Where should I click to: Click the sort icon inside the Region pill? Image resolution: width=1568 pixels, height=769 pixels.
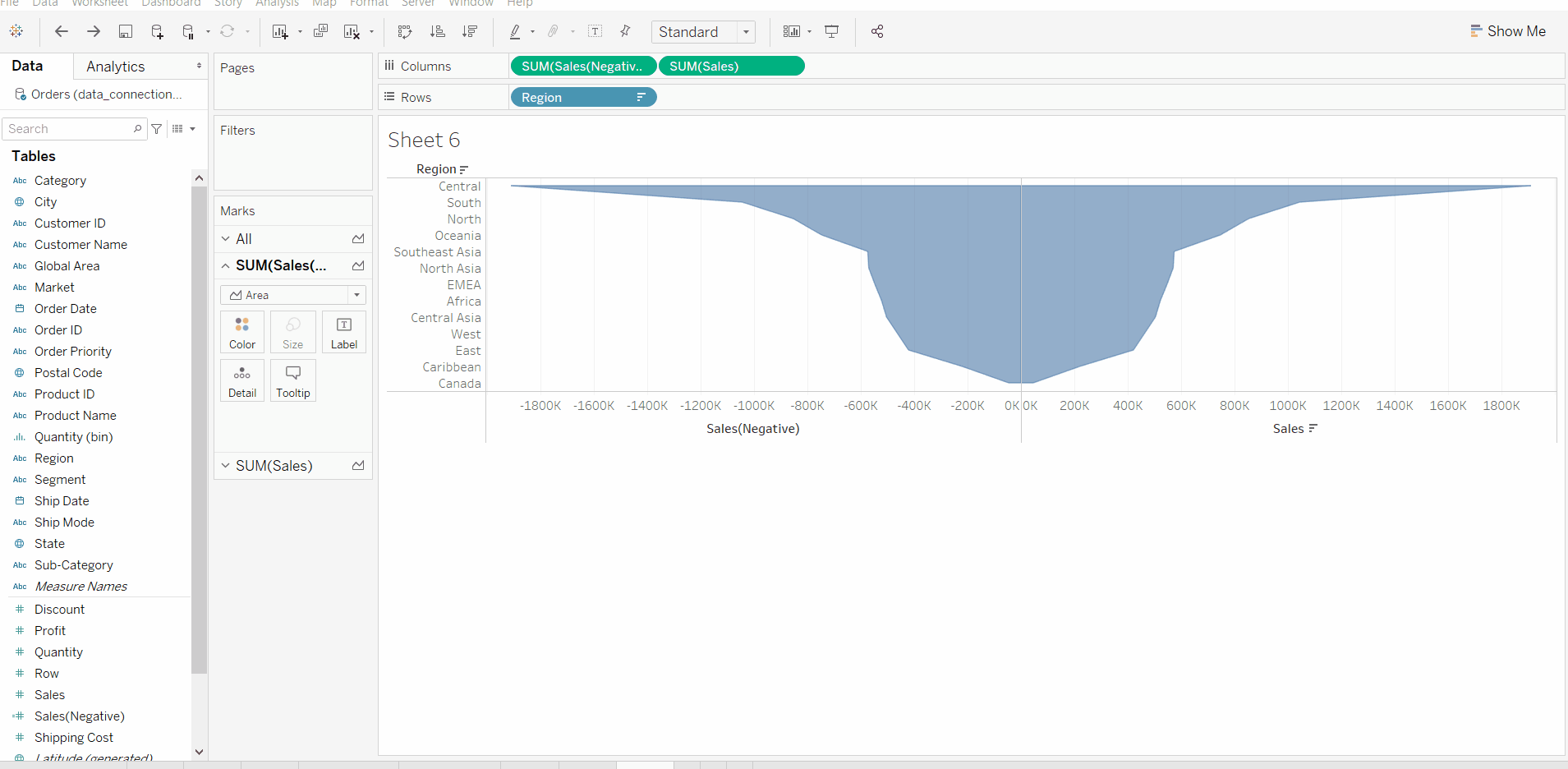[x=641, y=97]
